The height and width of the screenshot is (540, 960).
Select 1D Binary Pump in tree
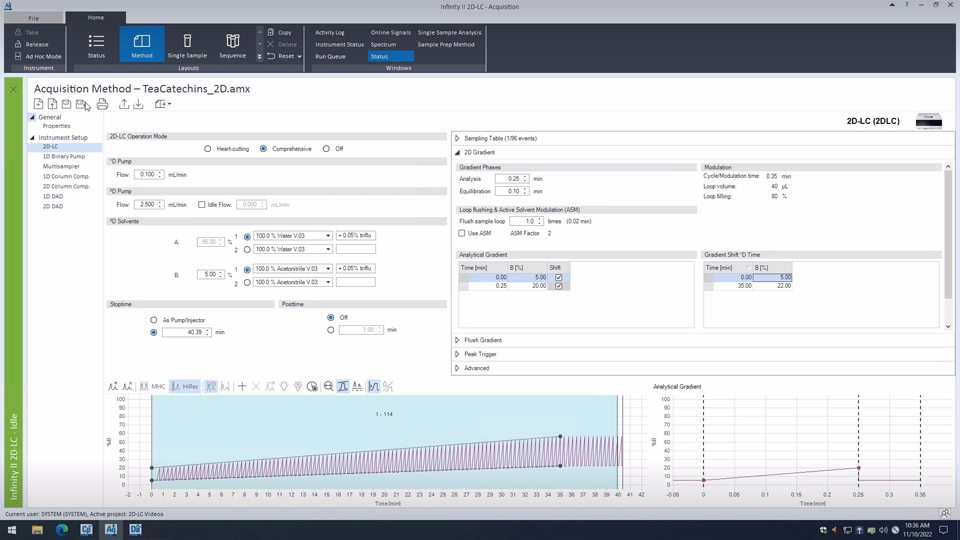64,156
